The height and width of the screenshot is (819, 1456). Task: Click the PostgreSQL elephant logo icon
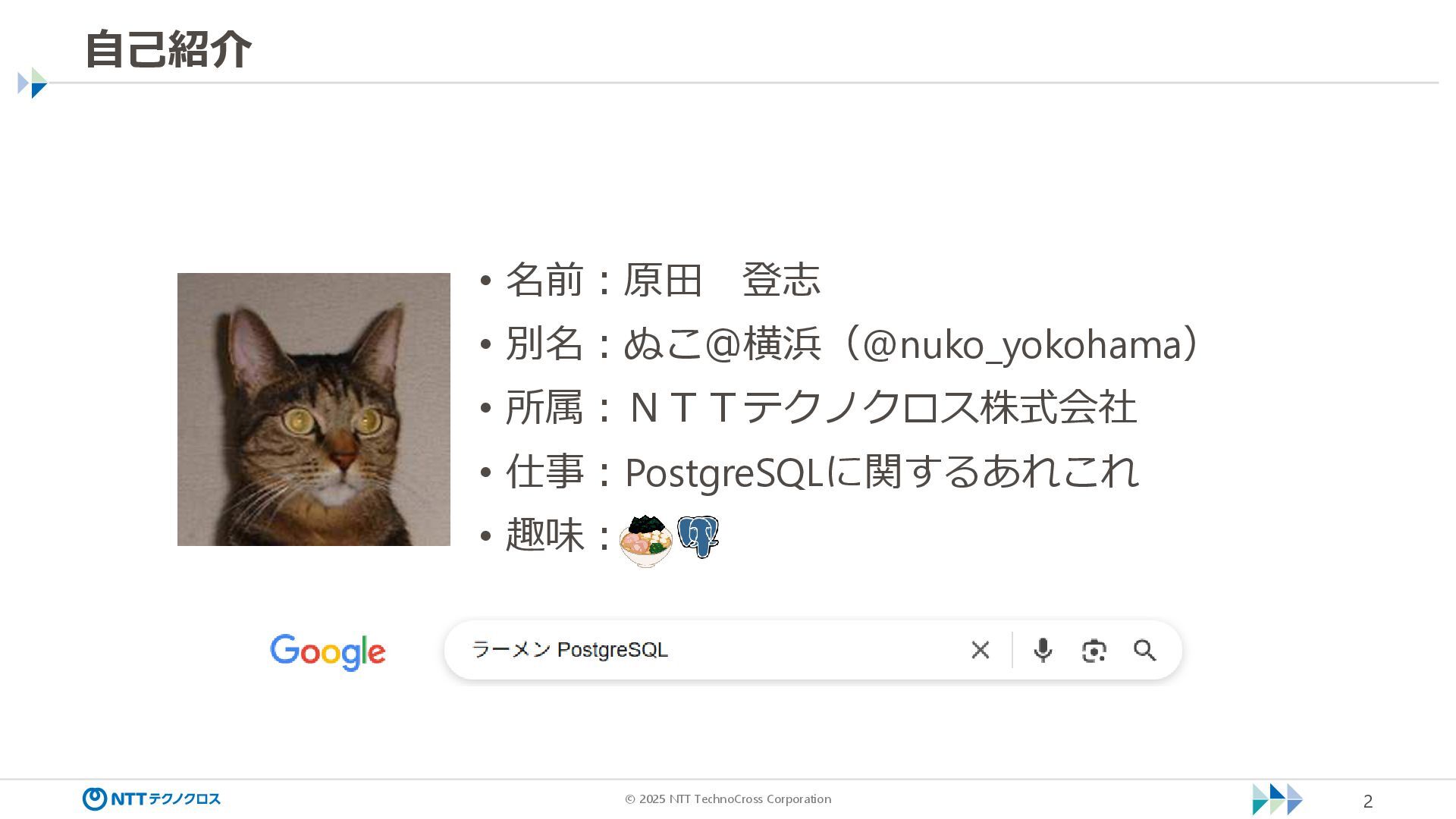coord(698,537)
